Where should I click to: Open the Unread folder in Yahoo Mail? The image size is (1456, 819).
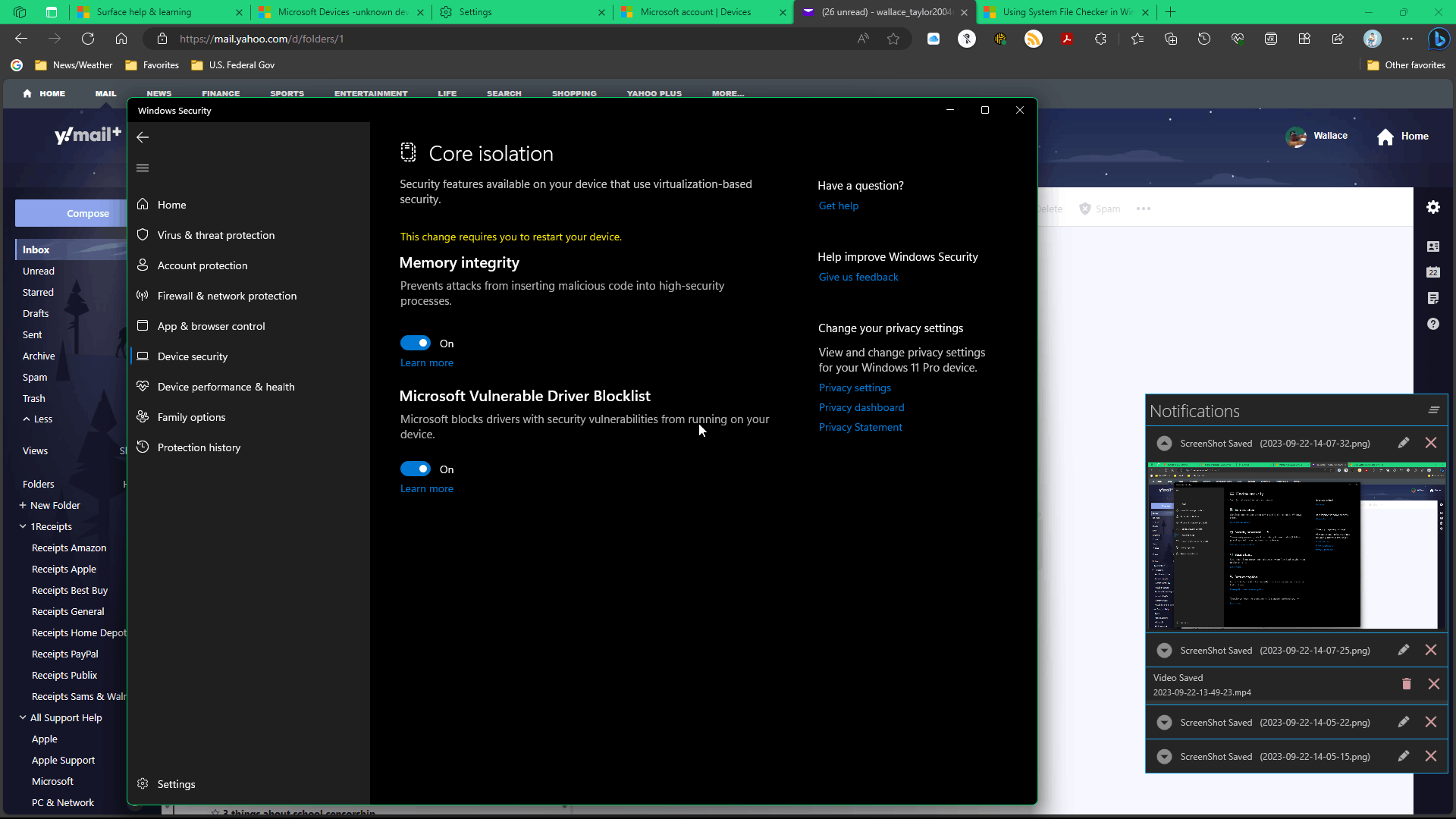pyautogui.click(x=39, y=271)
